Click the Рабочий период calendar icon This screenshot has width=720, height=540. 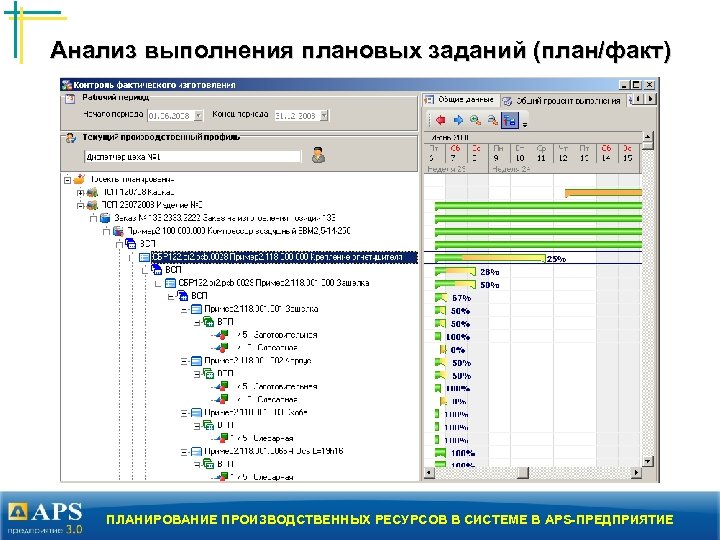tap(70, 99)
